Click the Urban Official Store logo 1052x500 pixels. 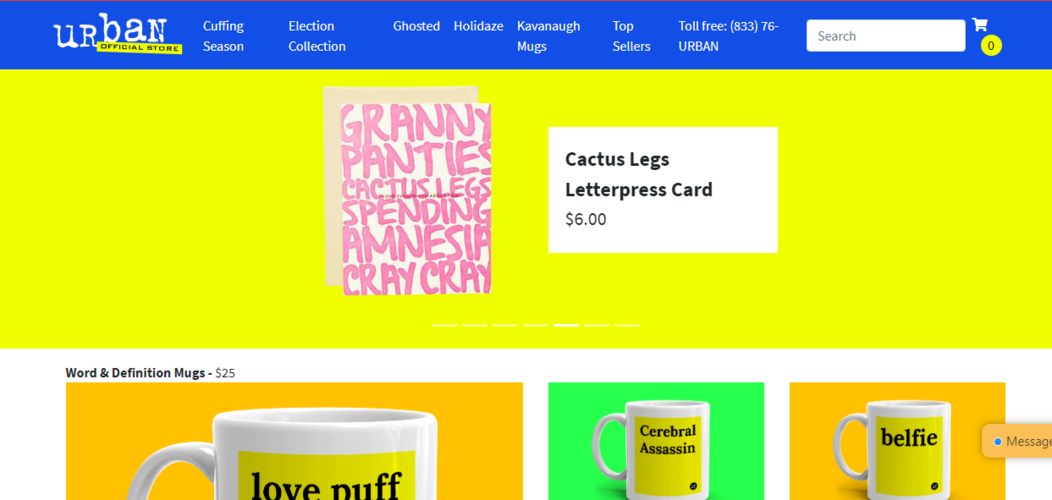pyautogui.click(x=118, y=34)
